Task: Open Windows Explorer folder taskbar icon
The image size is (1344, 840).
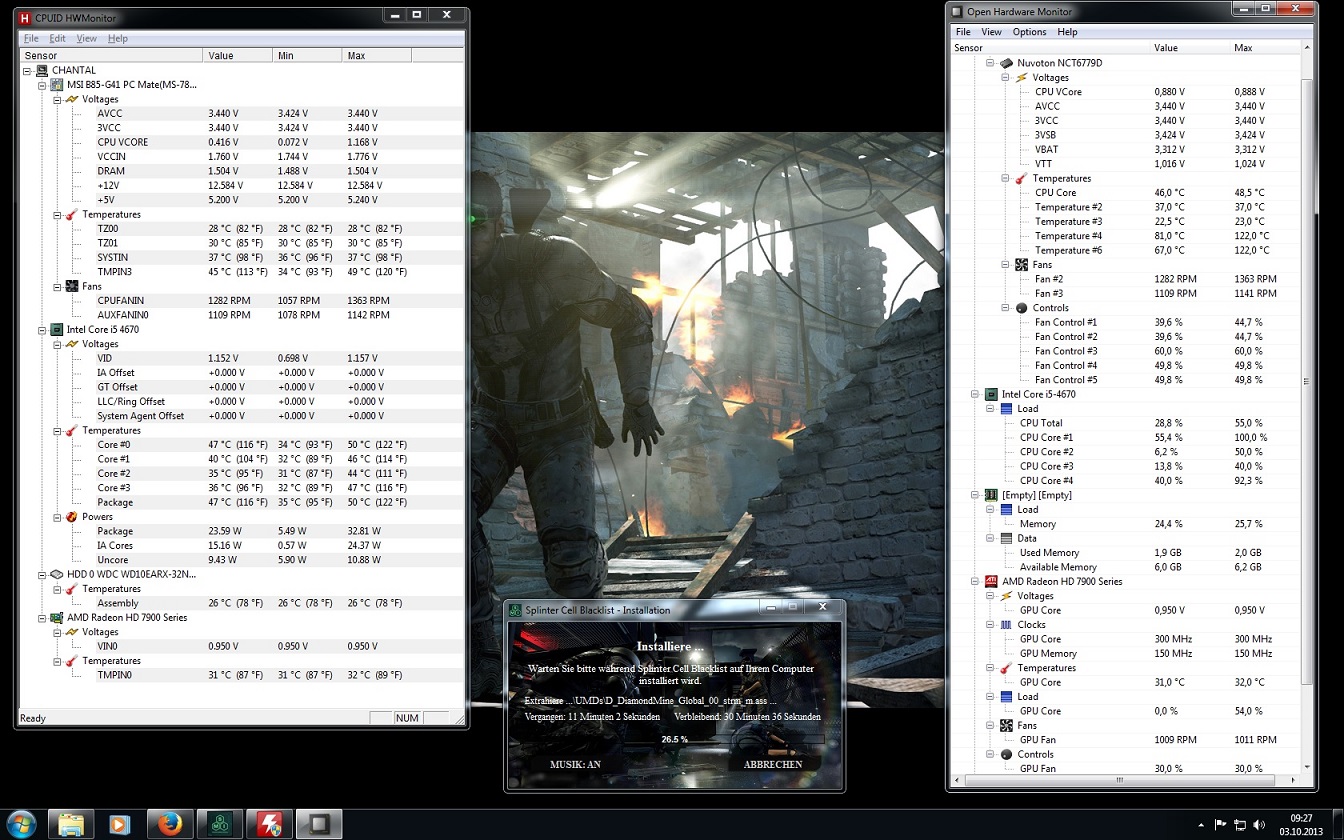Action: pos(71,824)
